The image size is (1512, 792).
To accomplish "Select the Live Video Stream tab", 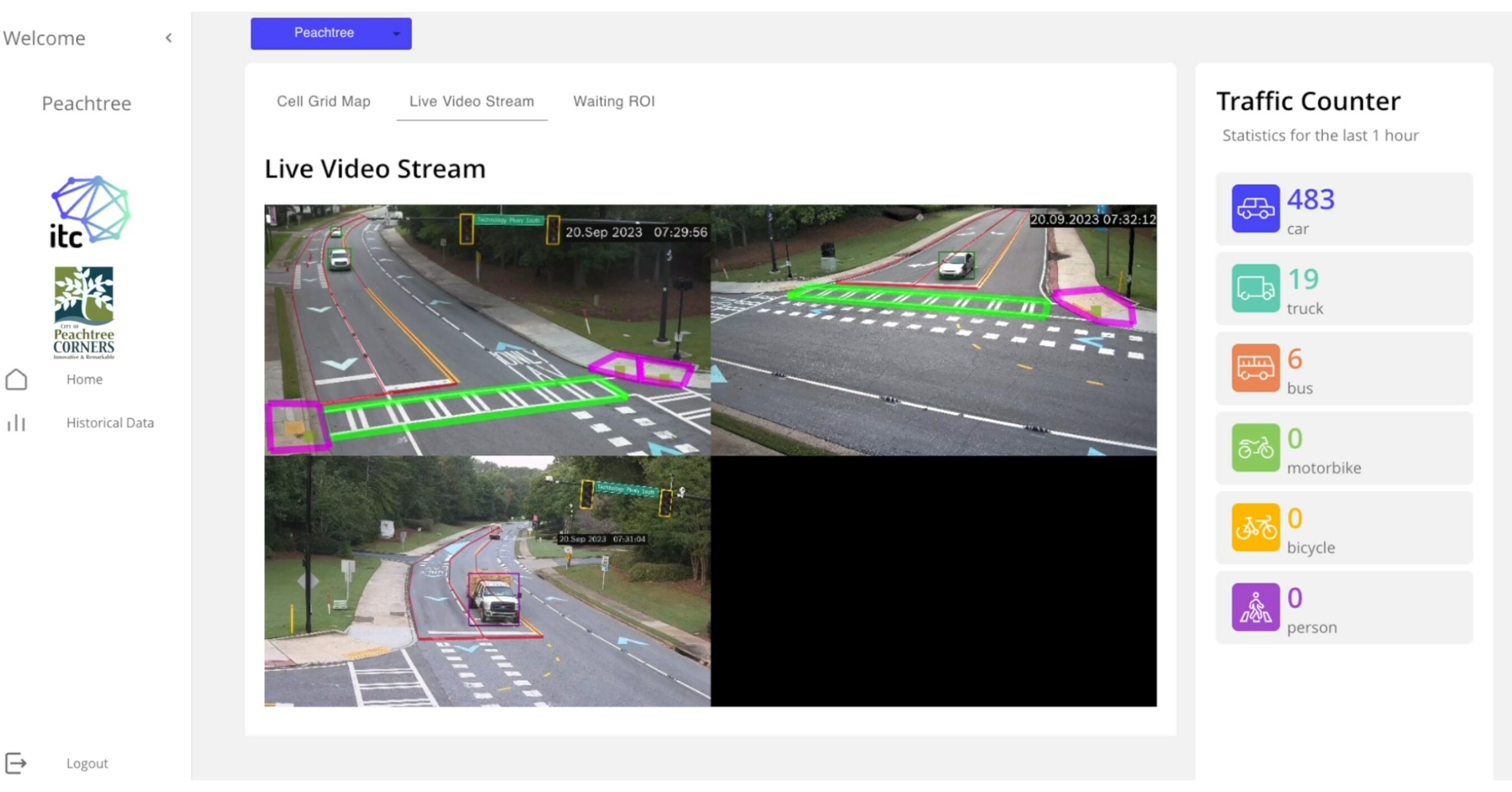I will pyautogui.click(x=472, y=101).
